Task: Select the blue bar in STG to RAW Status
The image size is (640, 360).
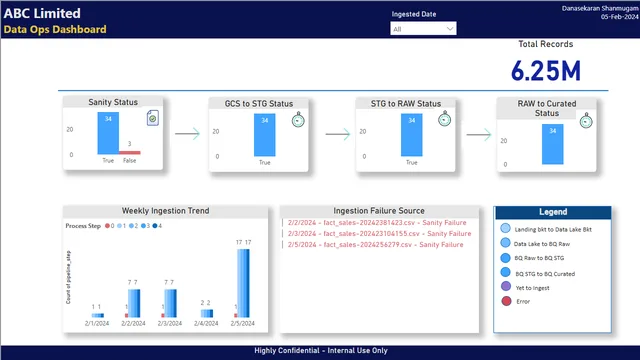Action: (411, 135)
